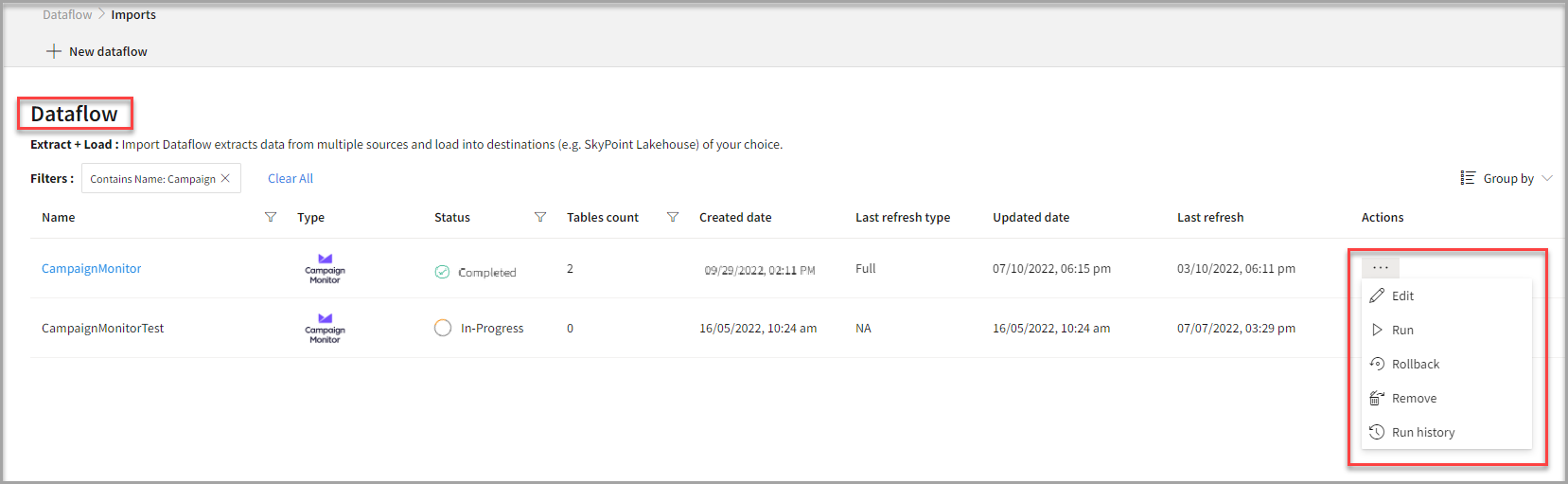The height and width of the screenshot is (484, 1568).
Task: Click the Clear All filters link
Action: (291, 178)
